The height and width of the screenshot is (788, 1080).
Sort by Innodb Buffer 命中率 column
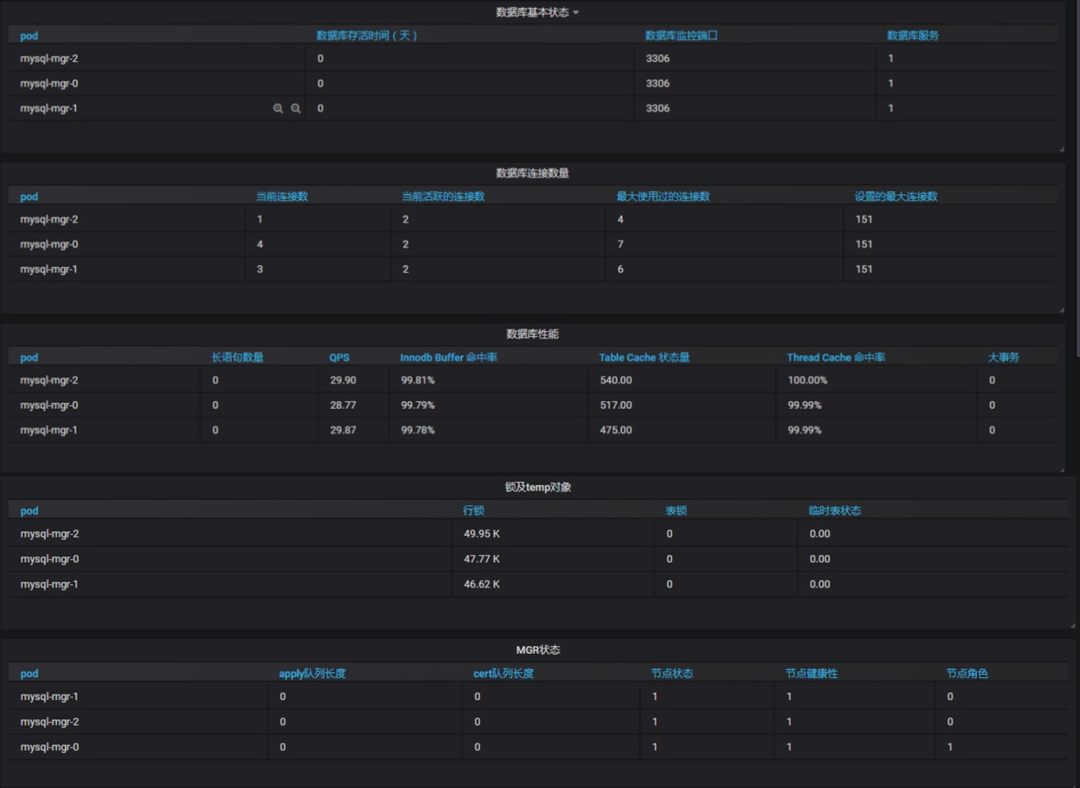click(449, 357)
